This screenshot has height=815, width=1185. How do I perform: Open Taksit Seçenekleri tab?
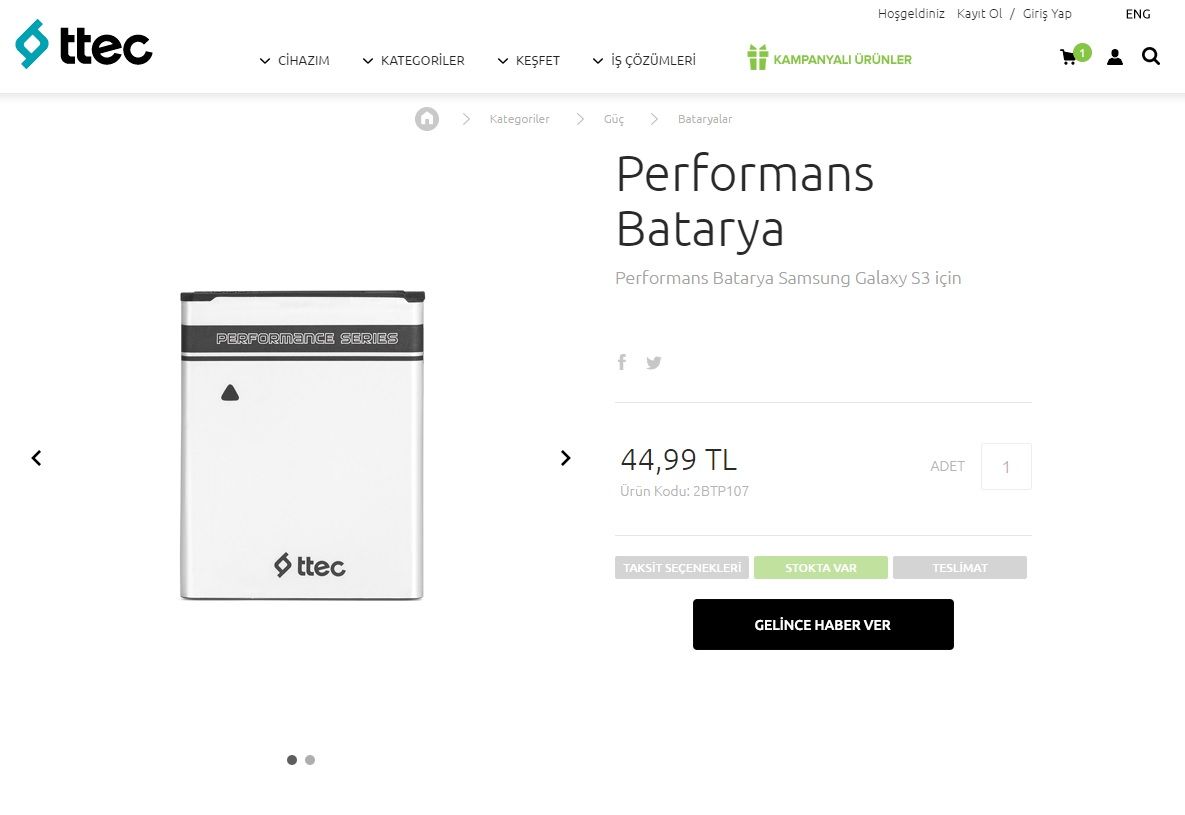tap(682, 568)
